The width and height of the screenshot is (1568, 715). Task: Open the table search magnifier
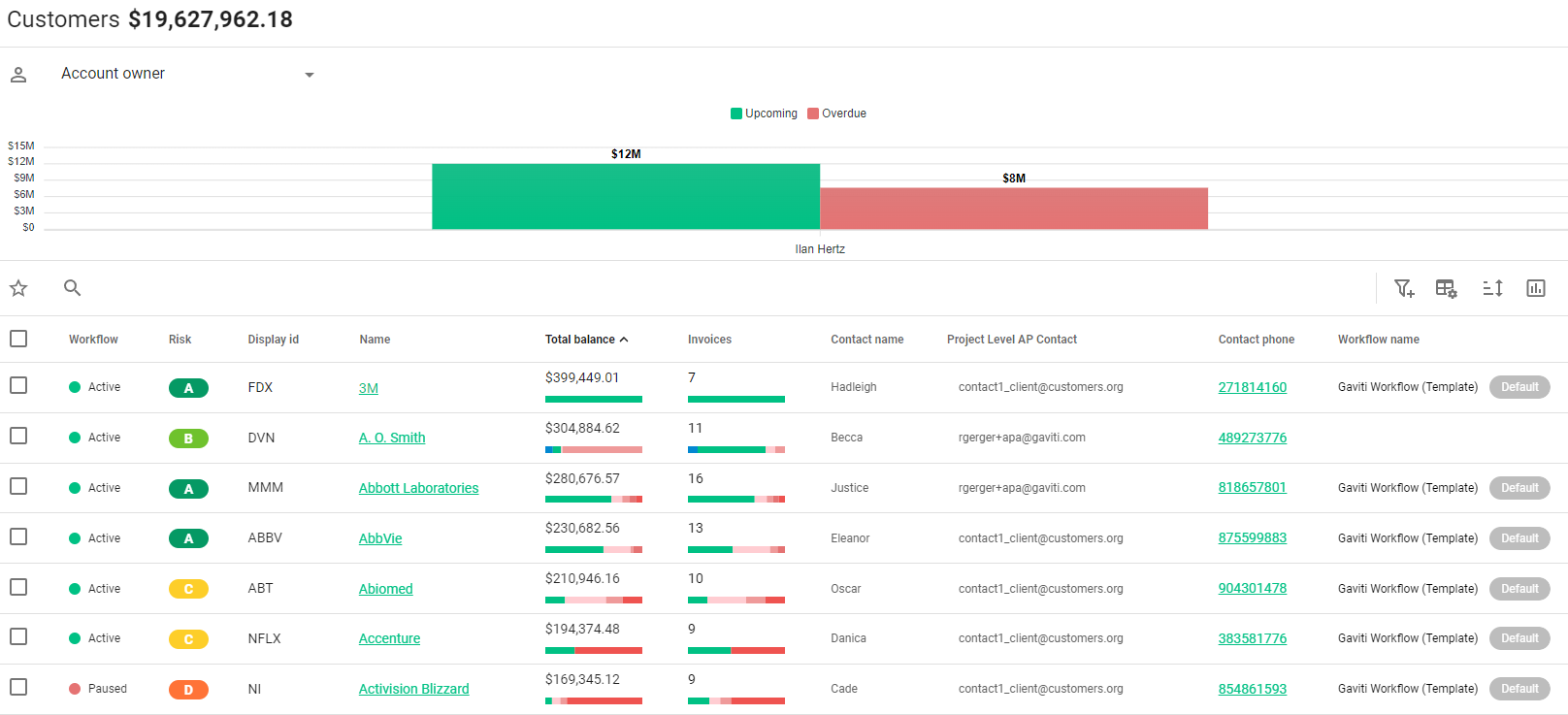click(x=72, y=288)
